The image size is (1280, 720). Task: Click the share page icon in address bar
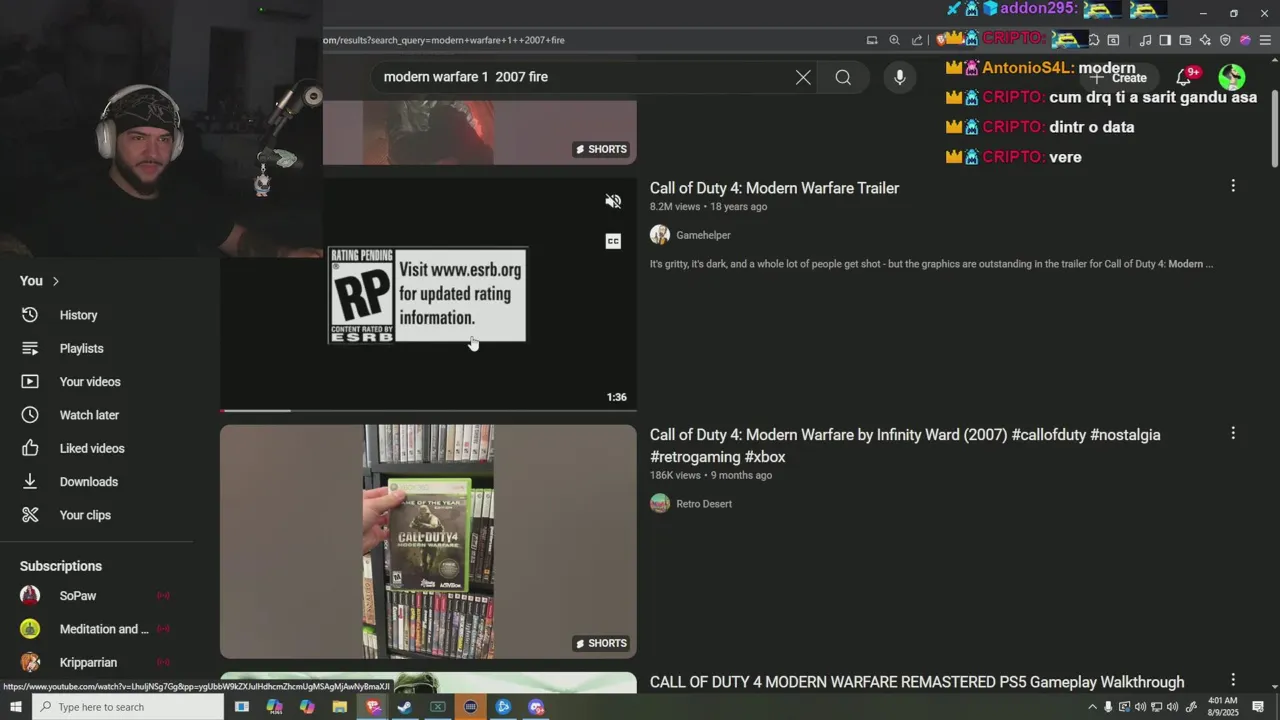[917, 40]
